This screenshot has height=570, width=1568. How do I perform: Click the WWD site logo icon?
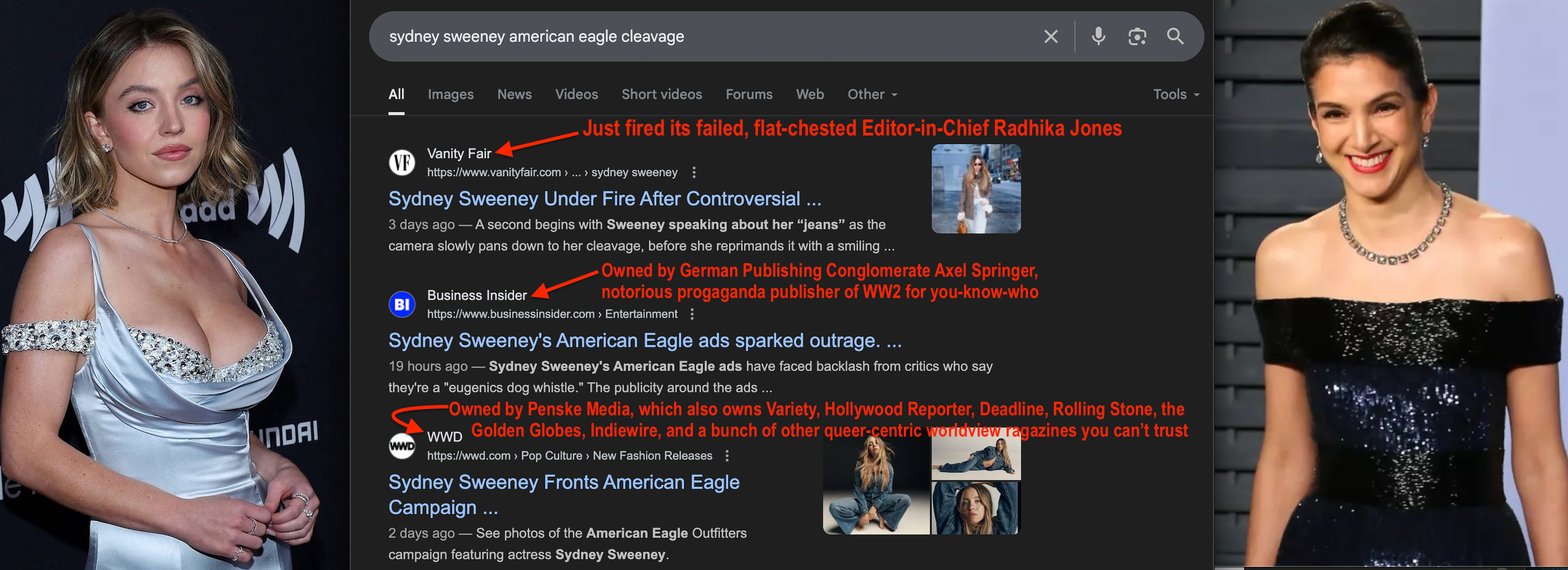pos(402,446)
